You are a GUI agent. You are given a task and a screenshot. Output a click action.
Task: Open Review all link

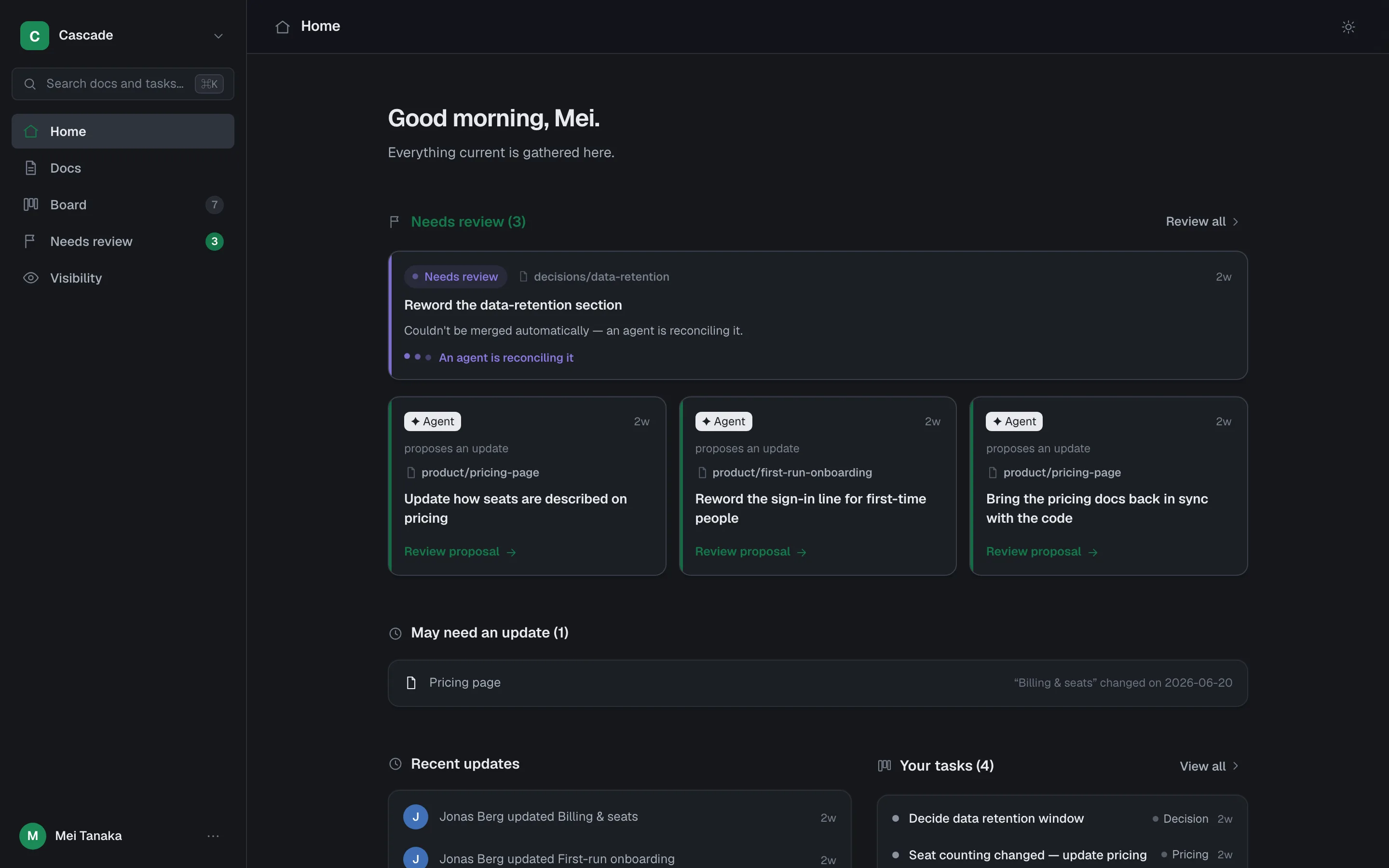1202,222
